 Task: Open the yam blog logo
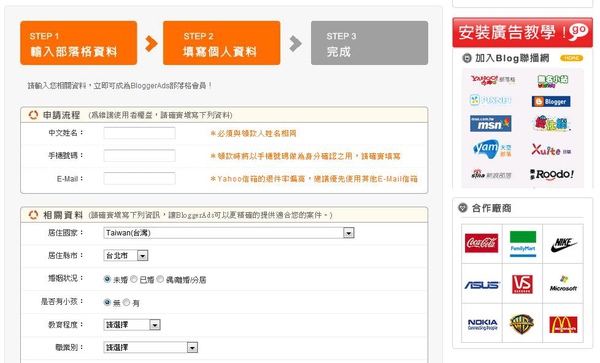click(x=492, y=149)
